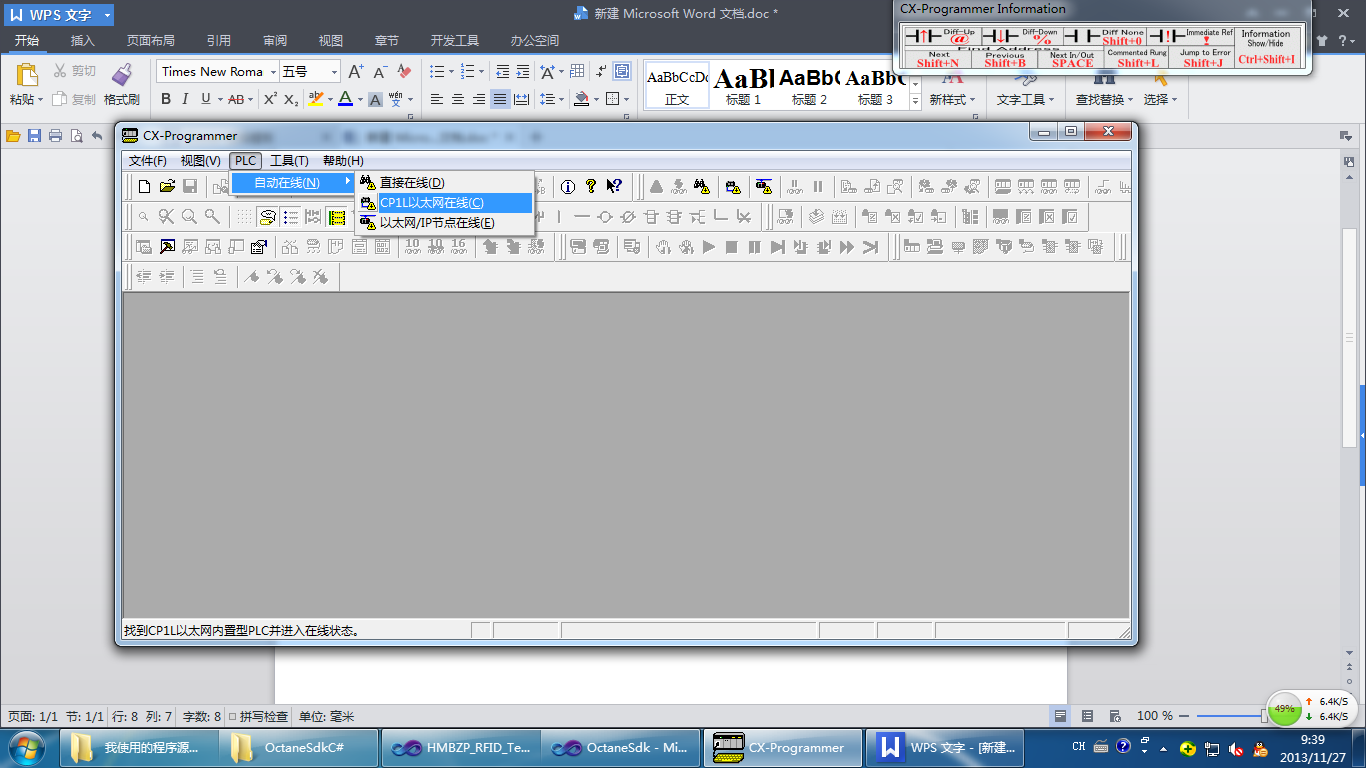
Task: Click the context help arrow-question icon
Action: tap(614, 186)
